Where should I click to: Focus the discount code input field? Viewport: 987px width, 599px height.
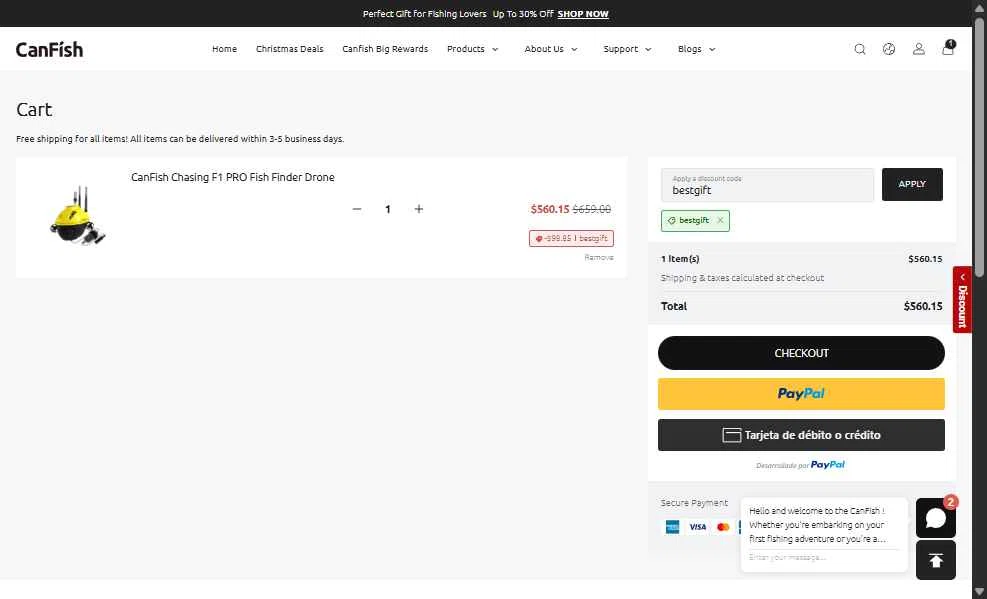point(767,185)
